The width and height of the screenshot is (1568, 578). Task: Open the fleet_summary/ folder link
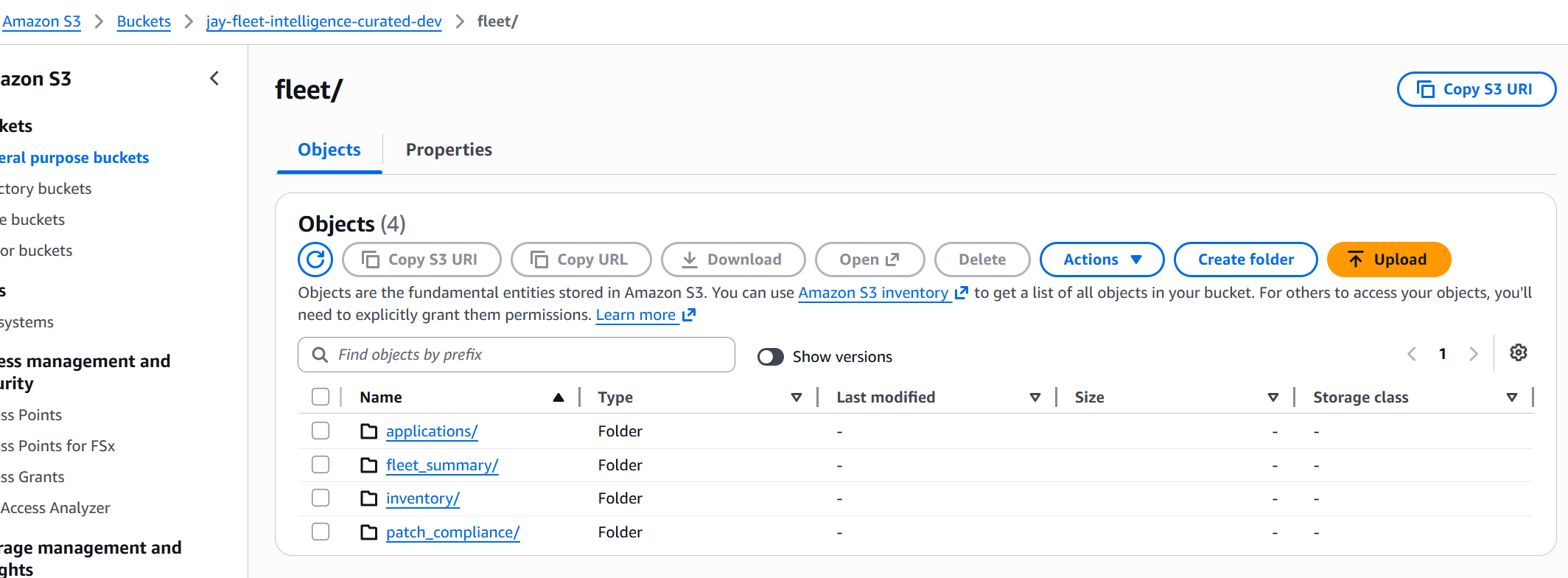[442, 465]
